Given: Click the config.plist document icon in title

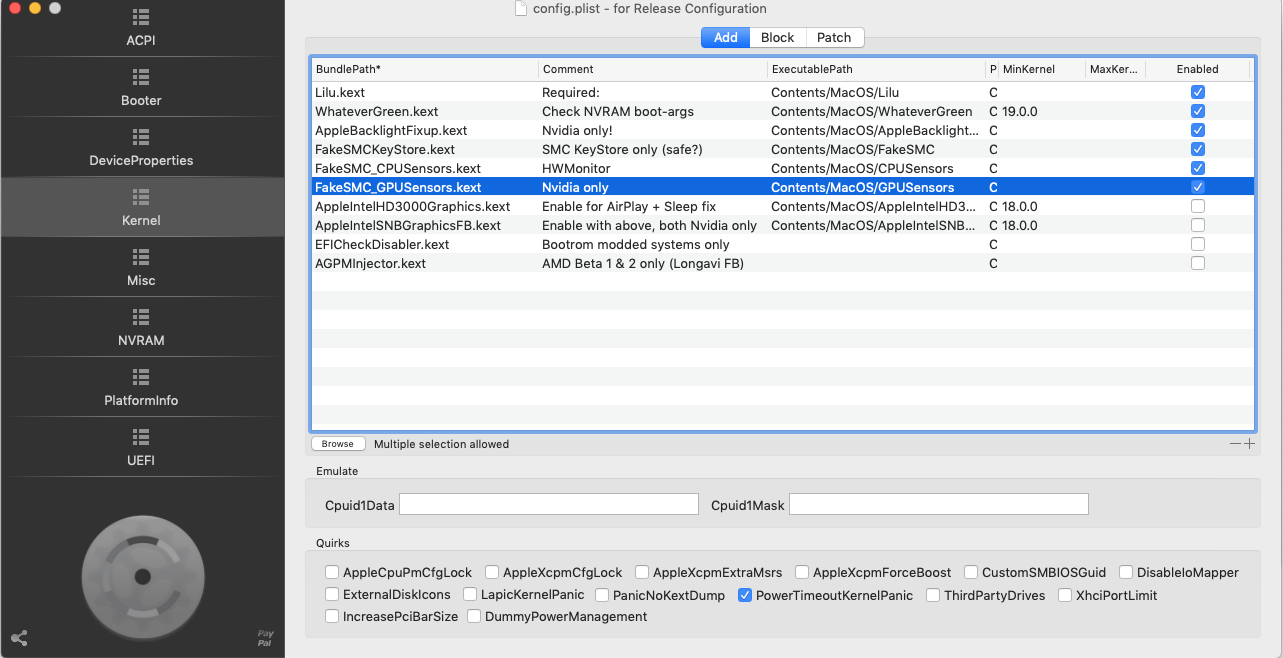Looking at the screenshot, I should click(x=520, y=8).
